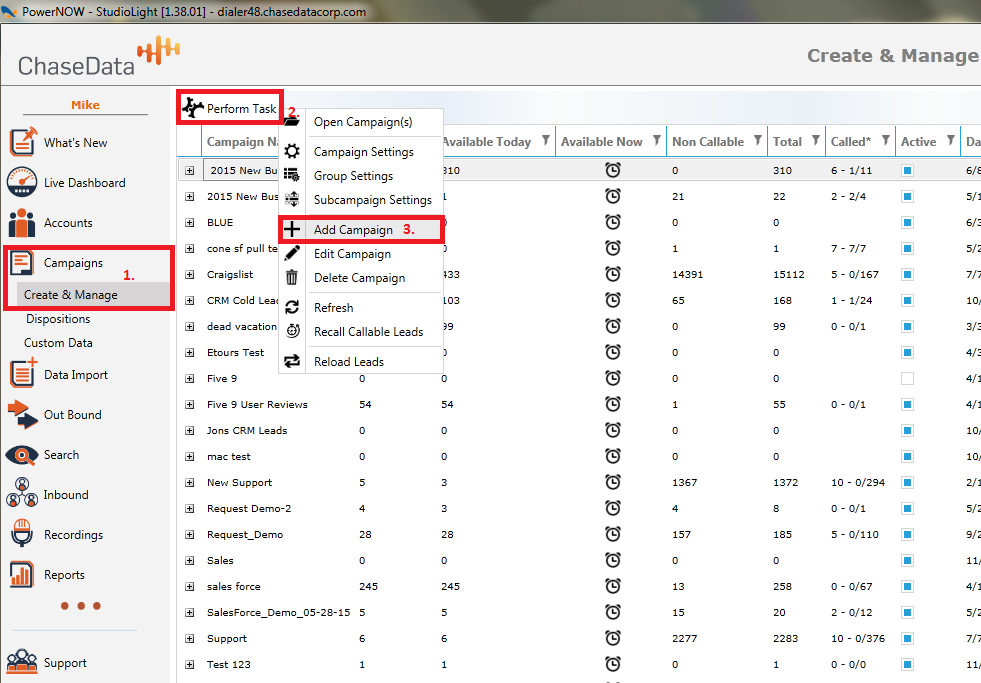Show more sidebar items via three dots
981x683 pixels.
click(x=78, y=606)
